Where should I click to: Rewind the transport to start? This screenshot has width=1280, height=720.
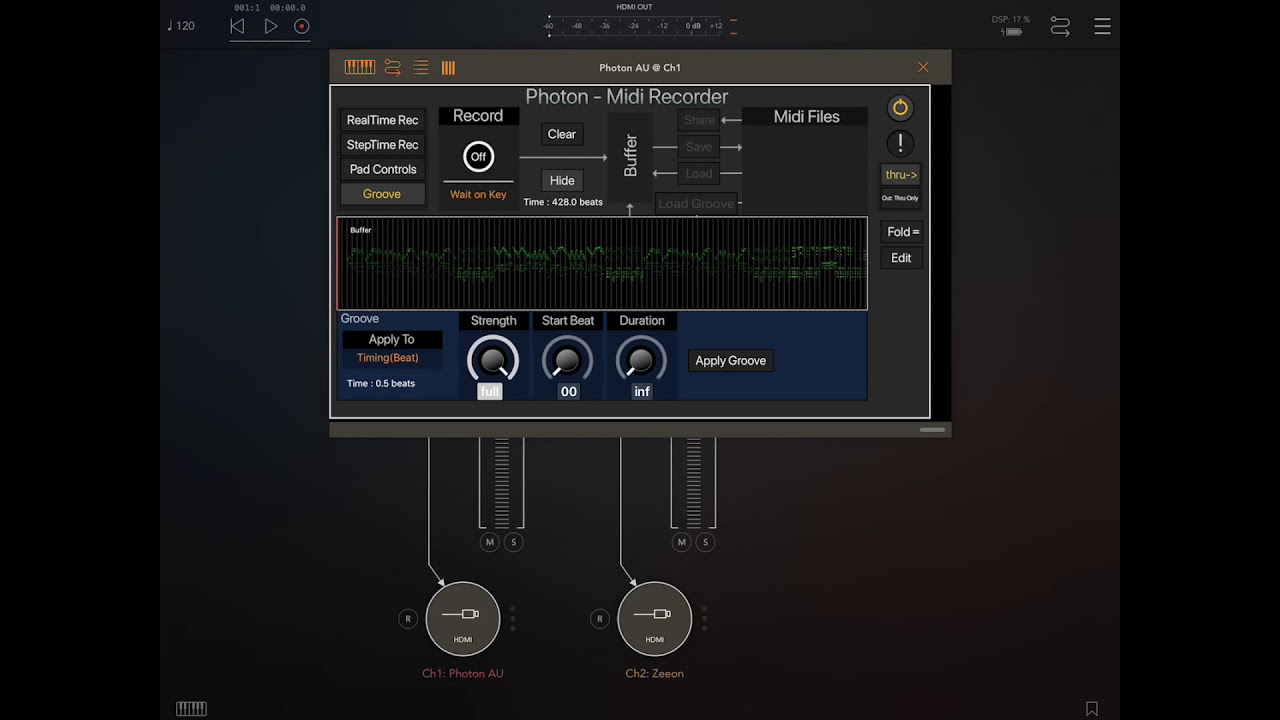237,26
